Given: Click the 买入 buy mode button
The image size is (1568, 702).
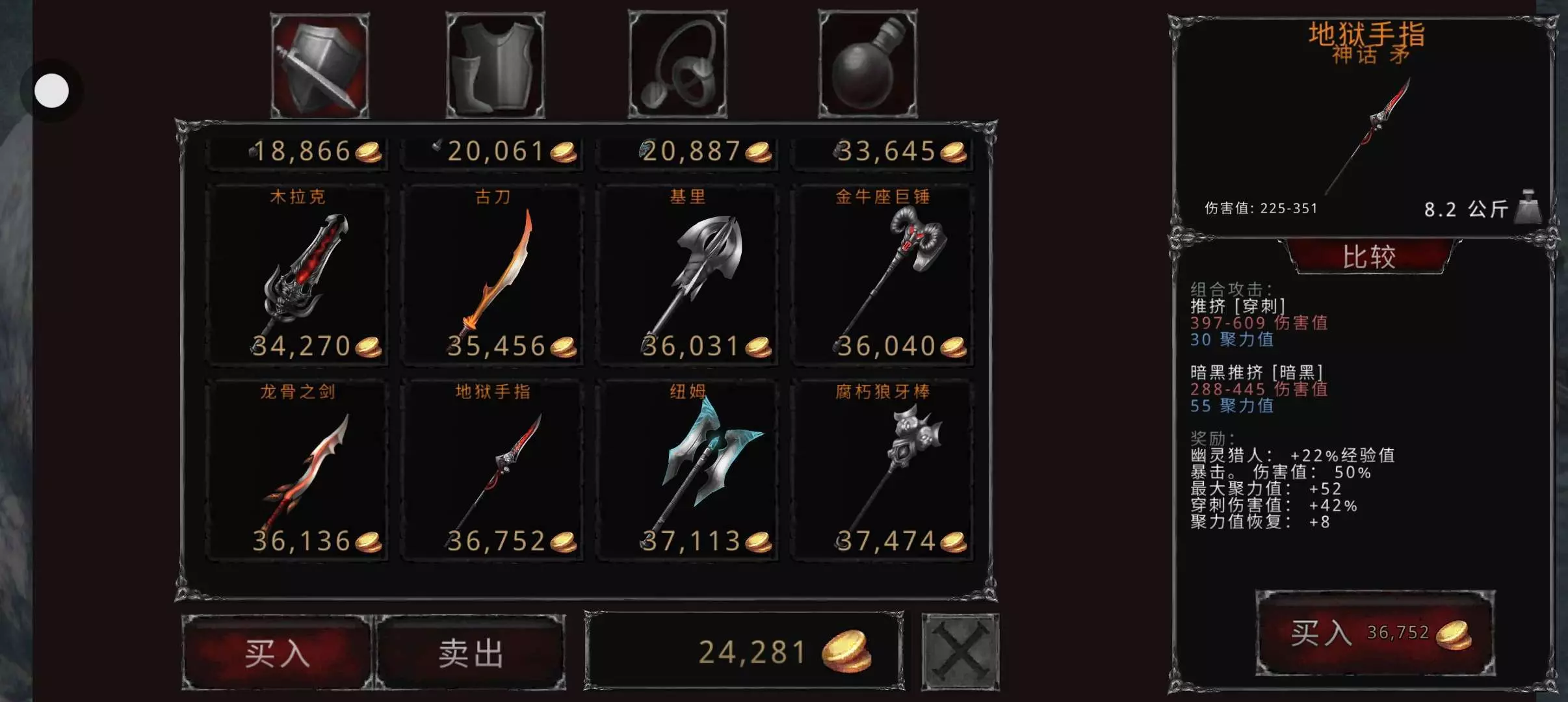Looking at the screenshot, I should pyautogui.click(x=278, y=652).
